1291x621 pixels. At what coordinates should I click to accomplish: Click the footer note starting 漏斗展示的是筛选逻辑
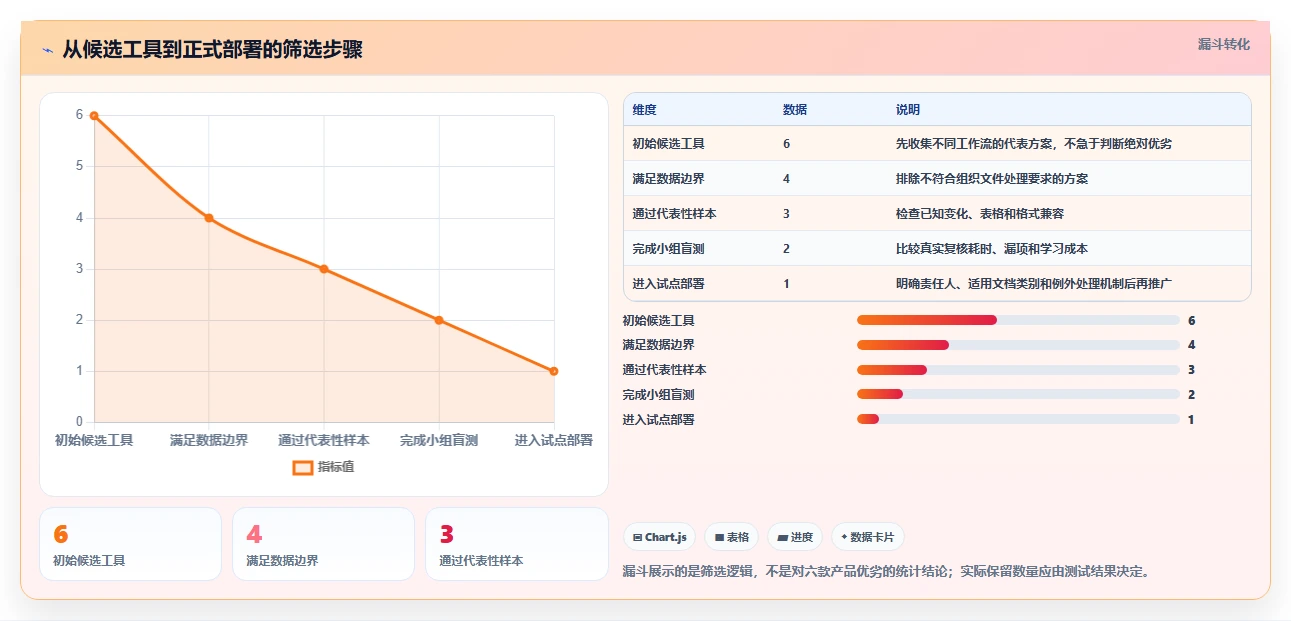tap(887, 572)
